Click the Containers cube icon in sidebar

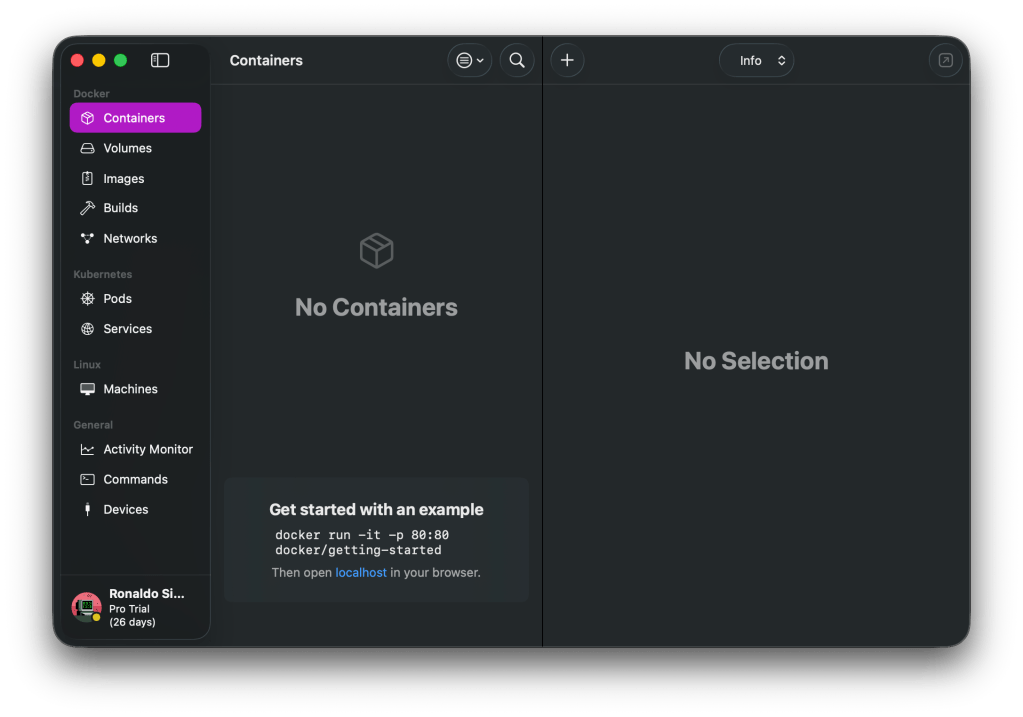coord(87,118)
